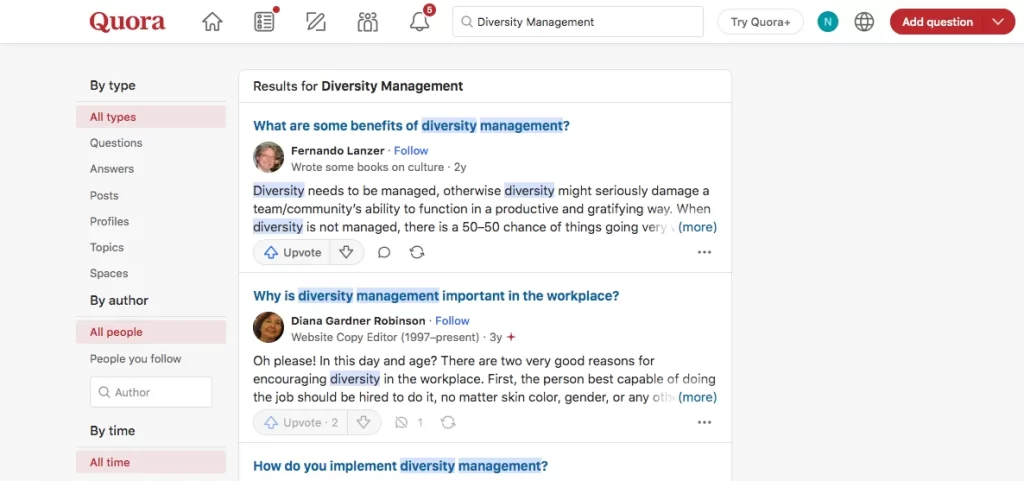The width and height of the screenshot is (1024, 481).
Task: Share Diana Gardner Robinson's answer
Action: (x=448, y=423)
